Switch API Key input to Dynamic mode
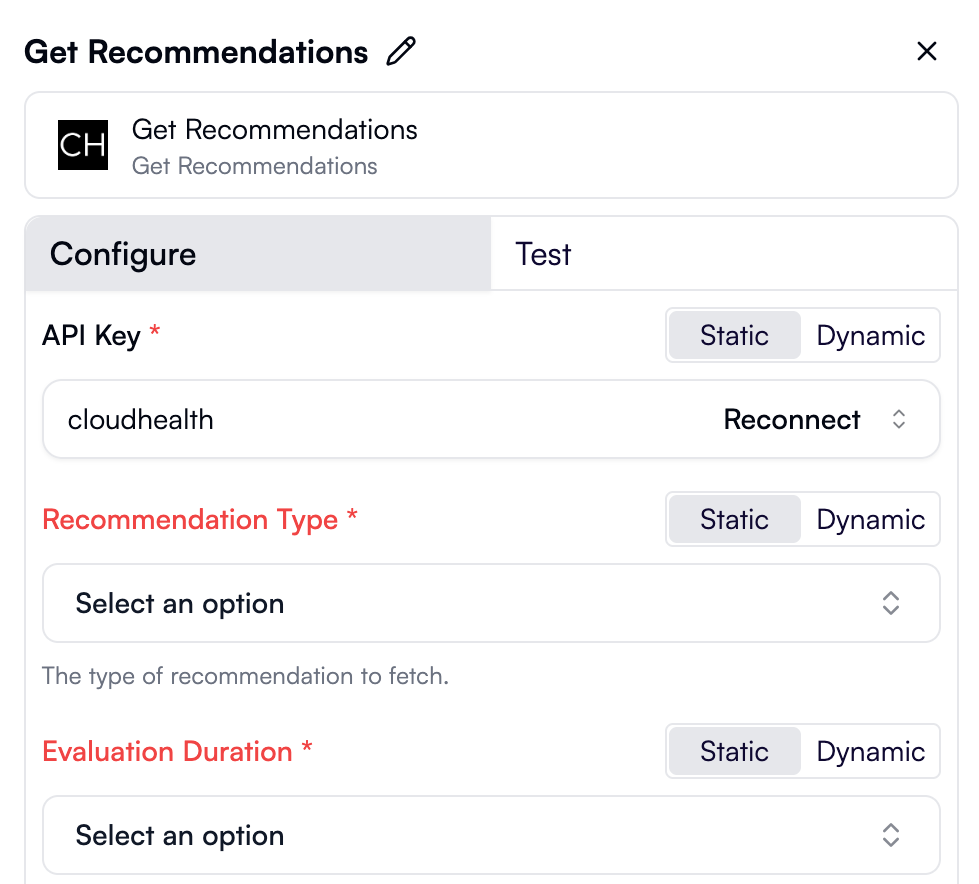979x884 pixels. click(870, 335)
